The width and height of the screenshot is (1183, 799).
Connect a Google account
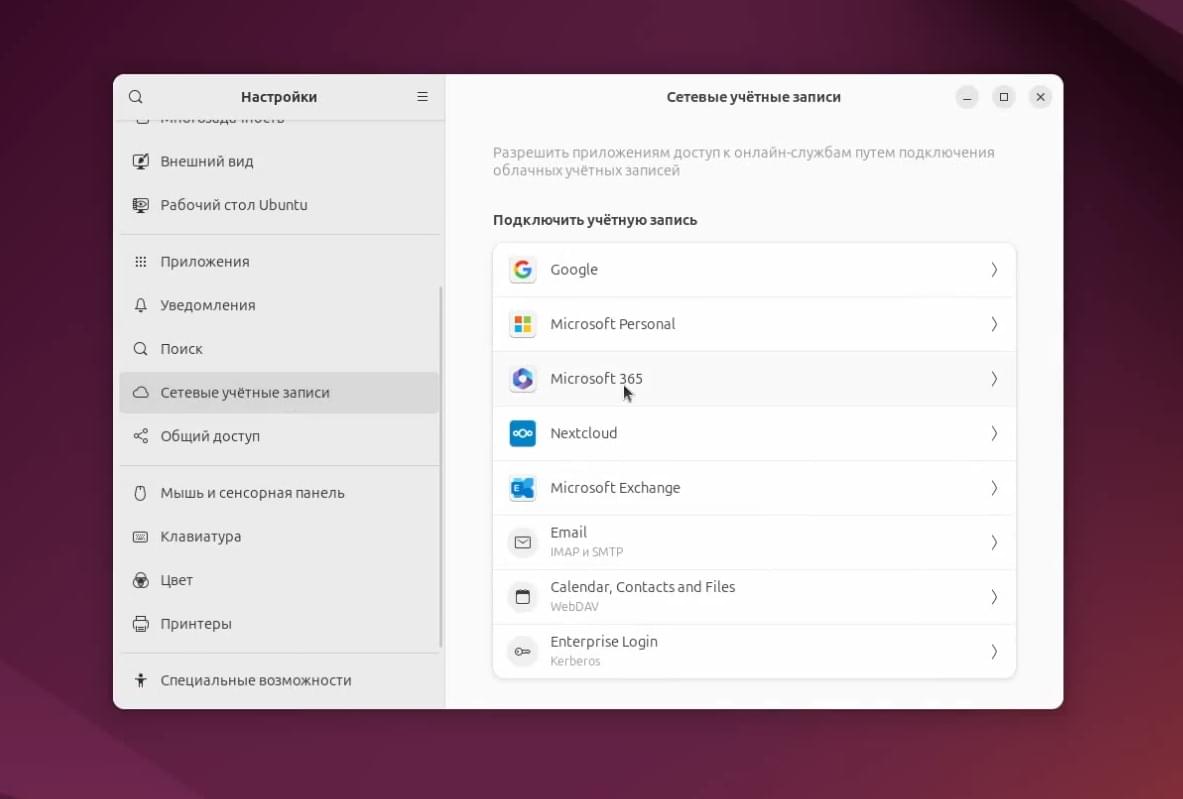pos(754,269)
